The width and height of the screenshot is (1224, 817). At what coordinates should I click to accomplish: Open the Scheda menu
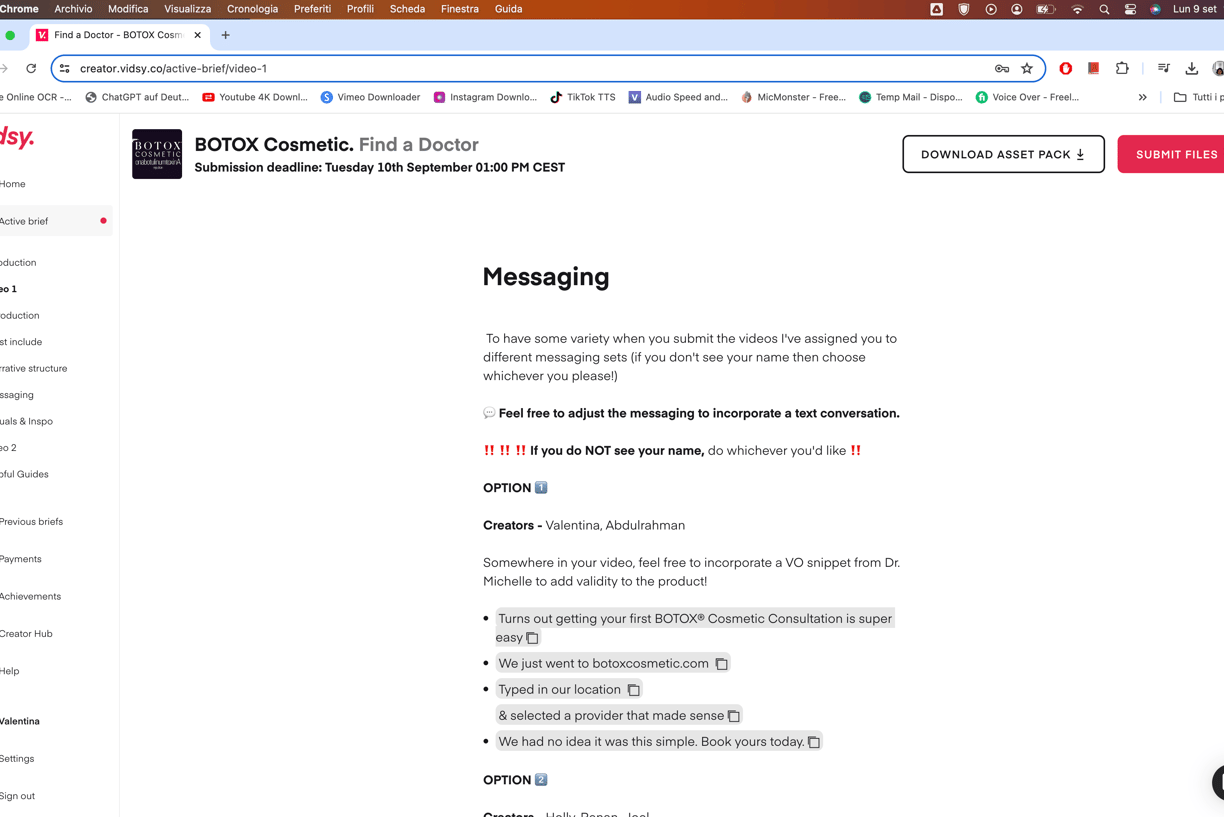pyautogui.click(x=407, y=9)
